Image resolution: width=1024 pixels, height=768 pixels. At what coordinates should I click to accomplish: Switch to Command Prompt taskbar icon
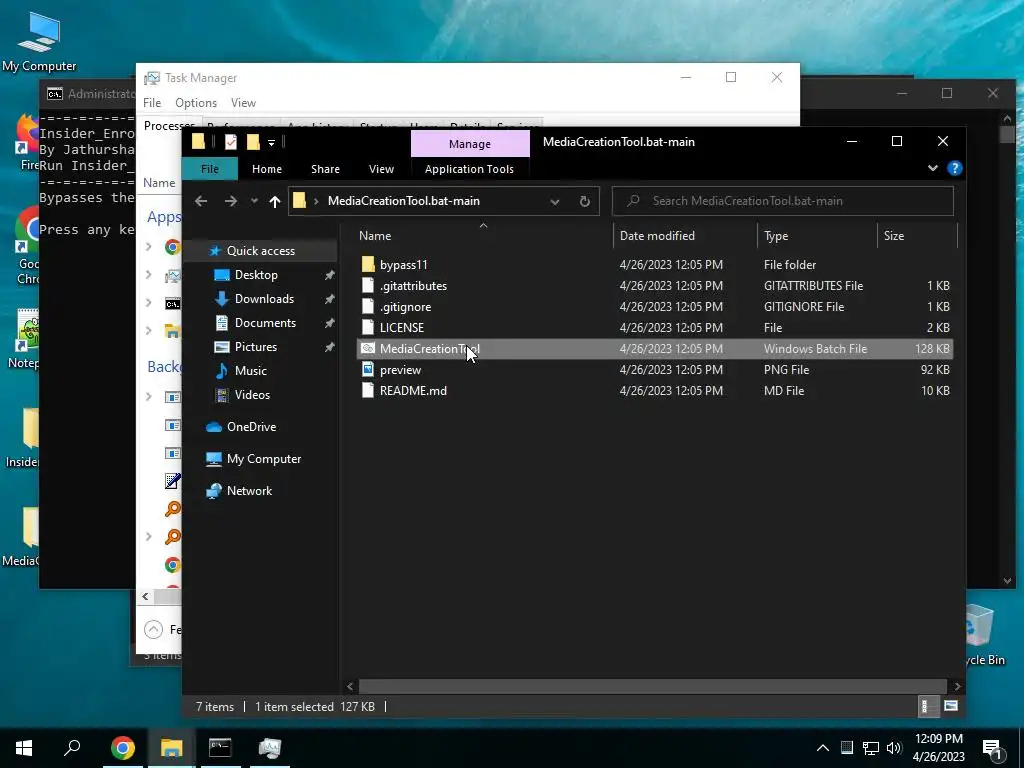click(220, 747)
